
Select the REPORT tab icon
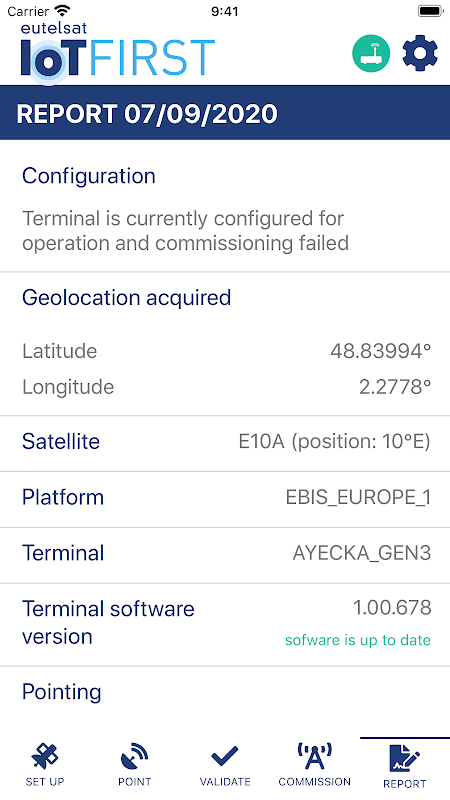(405, 764)
